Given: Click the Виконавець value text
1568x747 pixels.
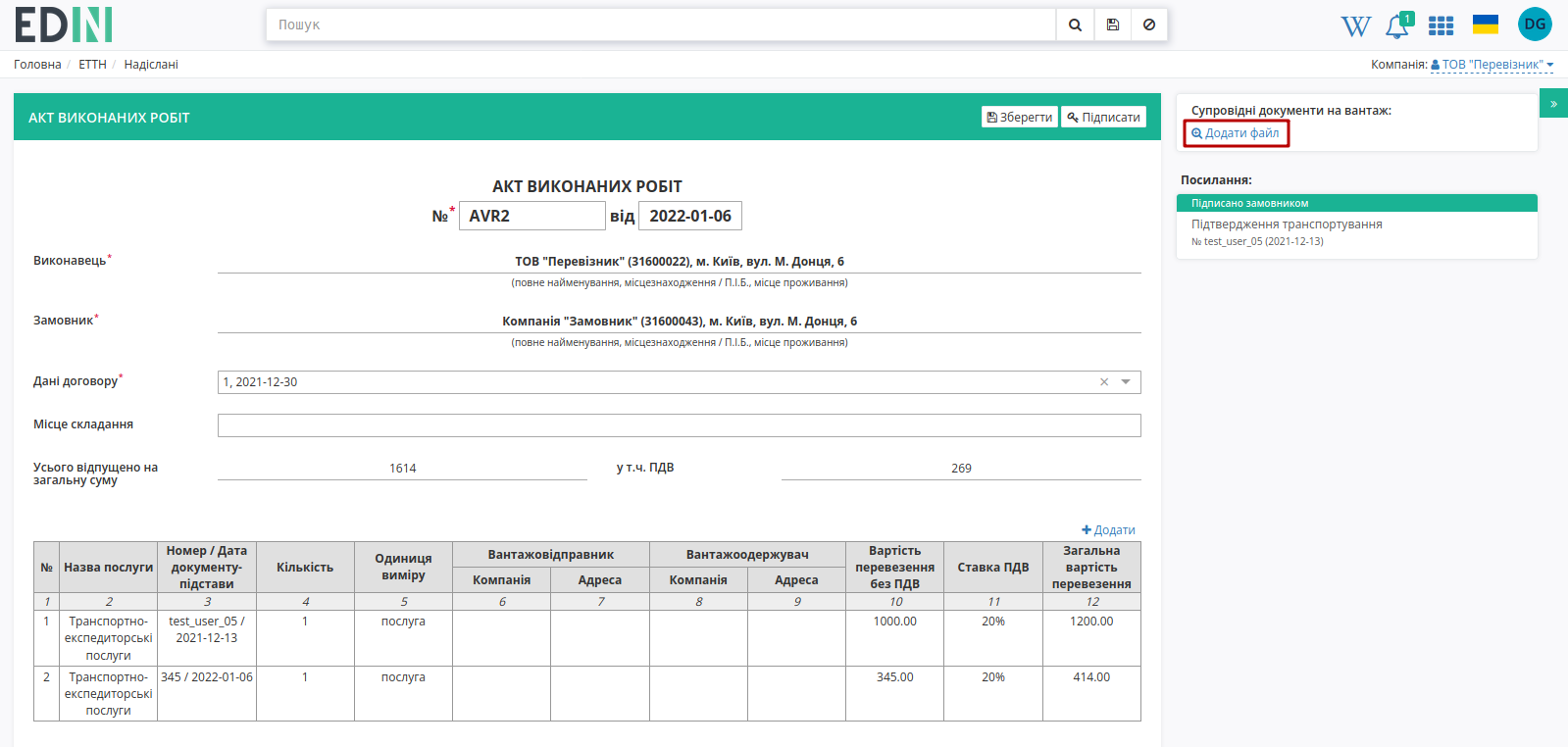Looking at the screenshot, I should pyautogui.click(x=680, y=262).
